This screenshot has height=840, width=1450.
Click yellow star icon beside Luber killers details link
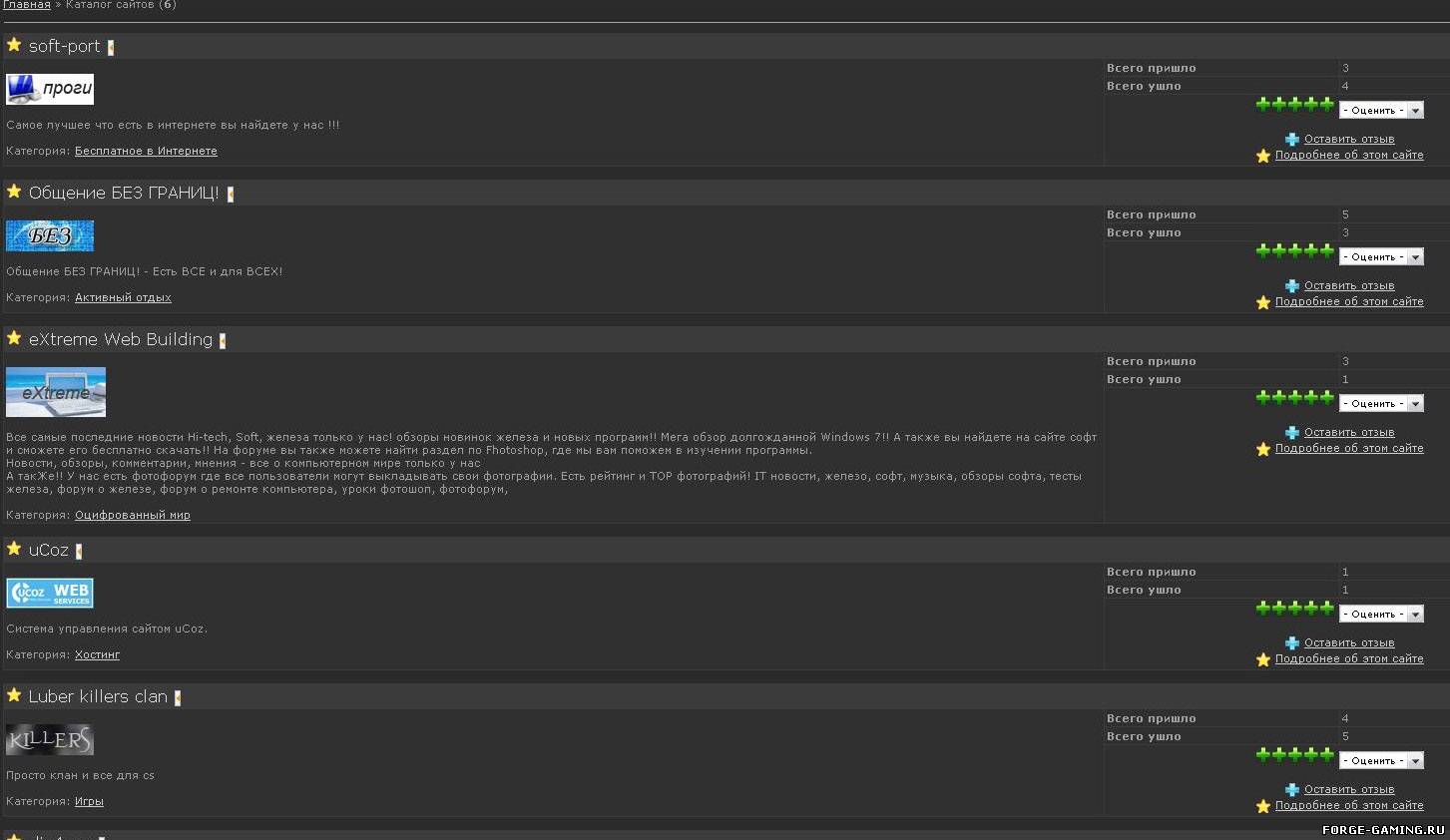[1263, 806]
